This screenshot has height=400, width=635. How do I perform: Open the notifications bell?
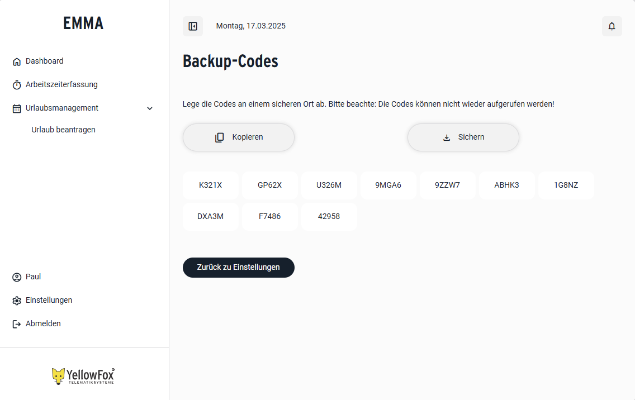click(612, 26)
